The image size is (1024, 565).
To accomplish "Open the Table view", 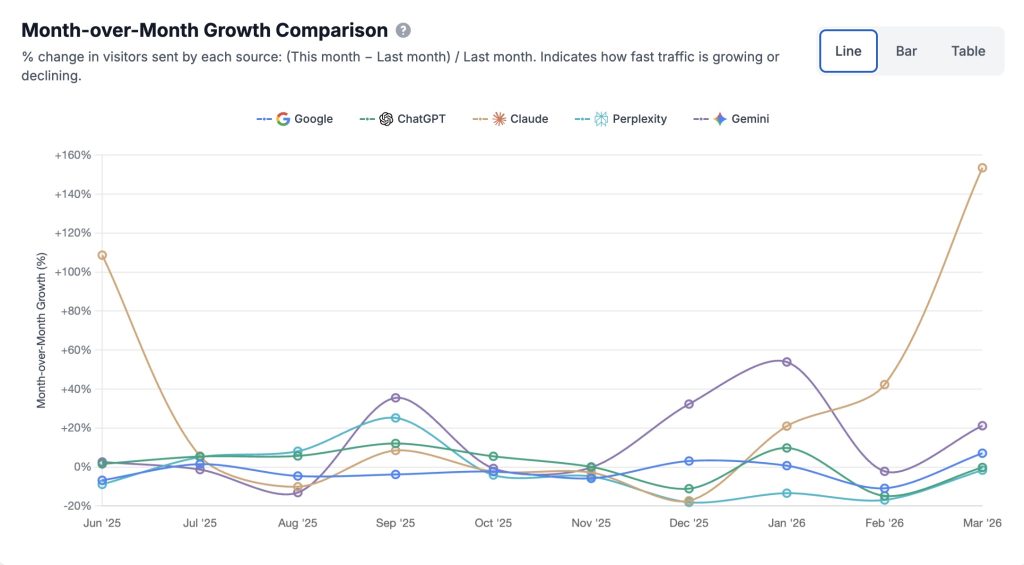I will click(x=968, y=51).
